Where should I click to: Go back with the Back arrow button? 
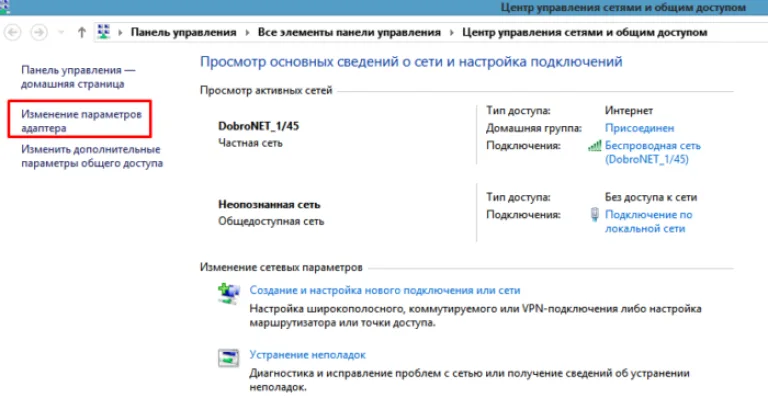[12, 32]
